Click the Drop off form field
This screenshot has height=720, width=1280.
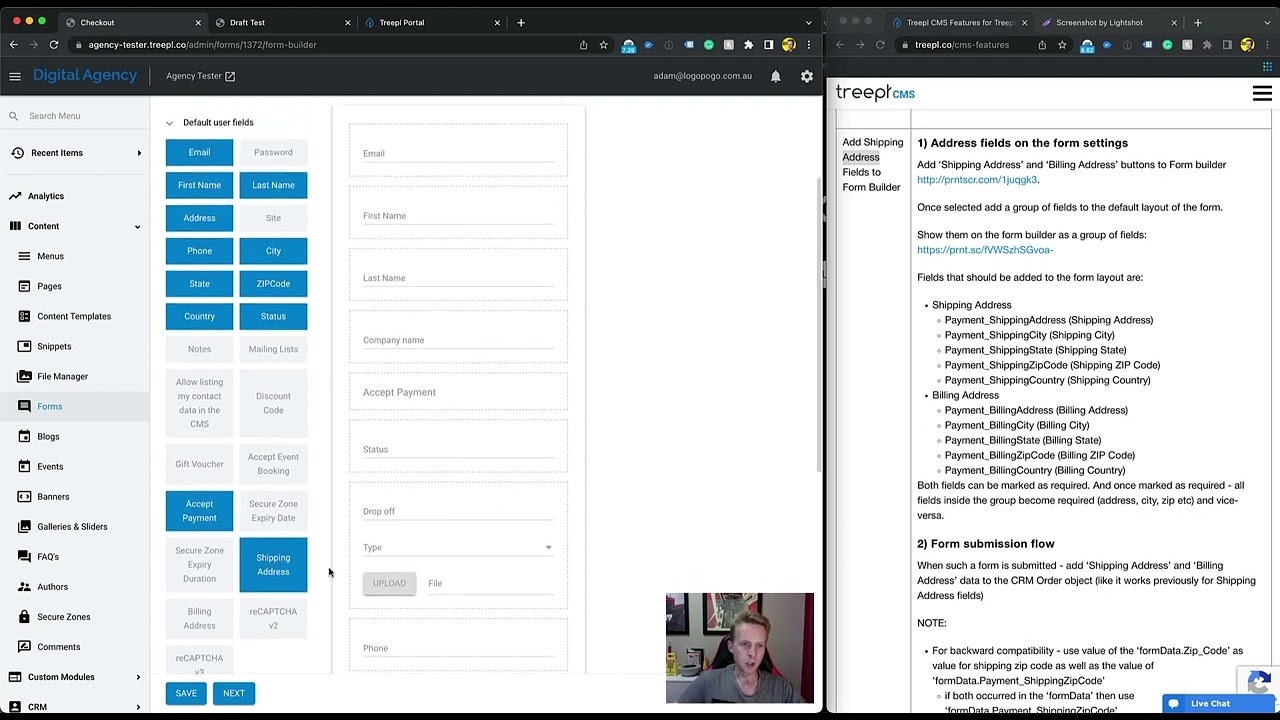(x=458, y=511)
